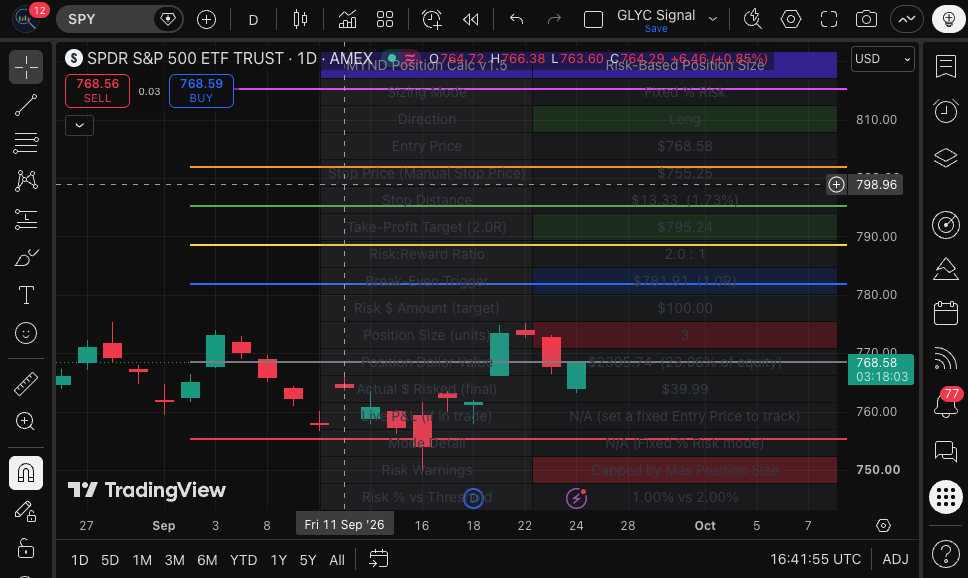Select the zoom in tool

click(x=26, y=421)
